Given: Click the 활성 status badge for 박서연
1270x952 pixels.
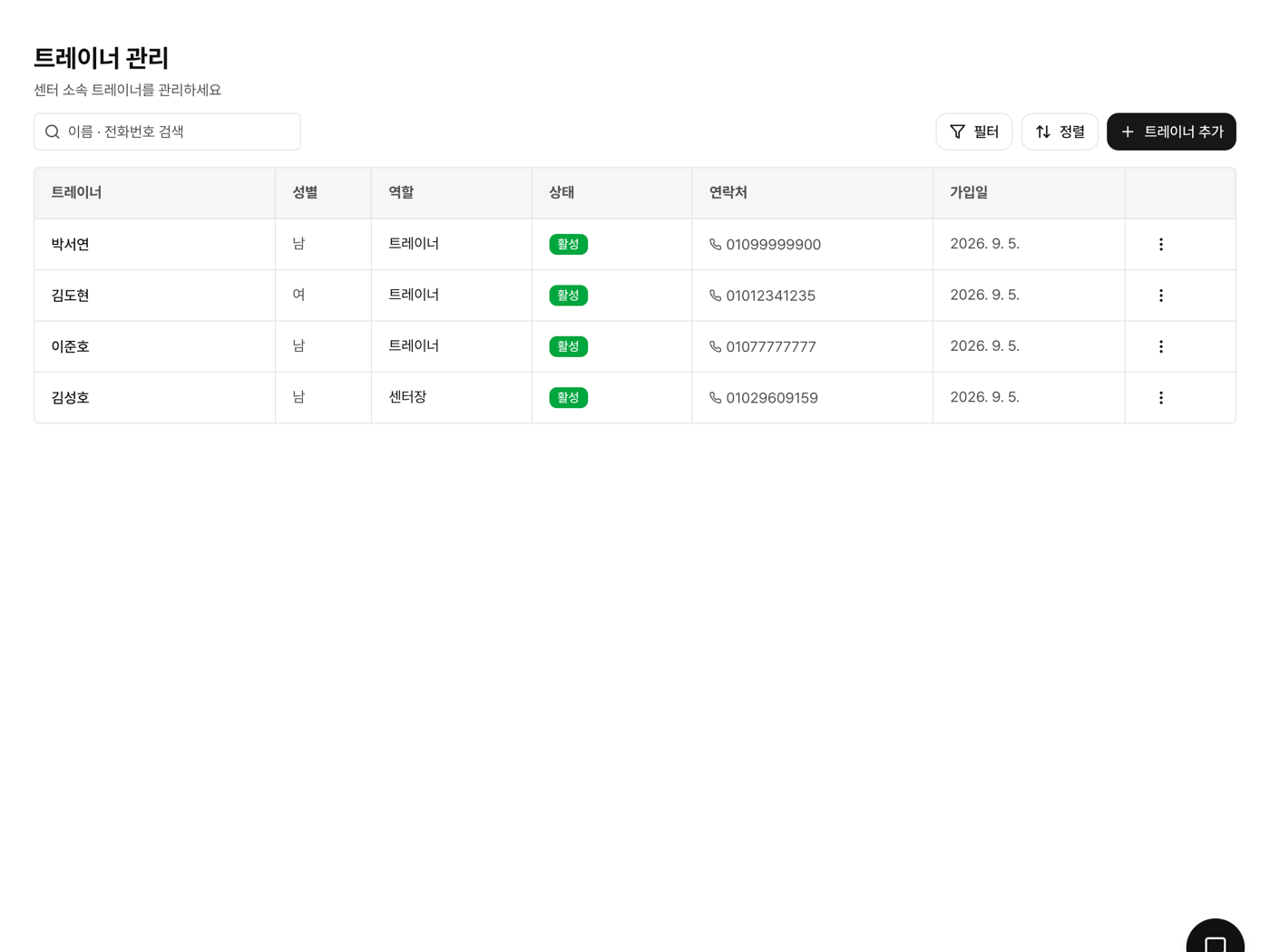Looking at the screenshot, I should coord(568,244).
